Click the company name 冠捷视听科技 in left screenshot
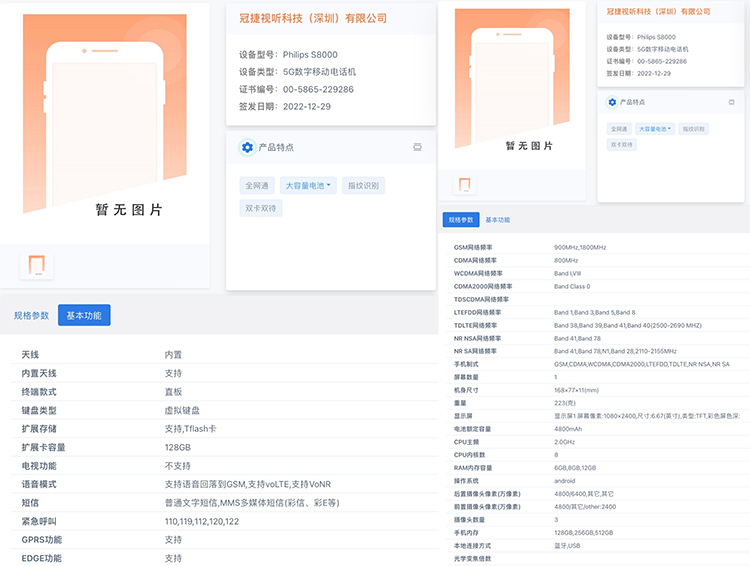750x566 pixels. [x=313, y=18]
